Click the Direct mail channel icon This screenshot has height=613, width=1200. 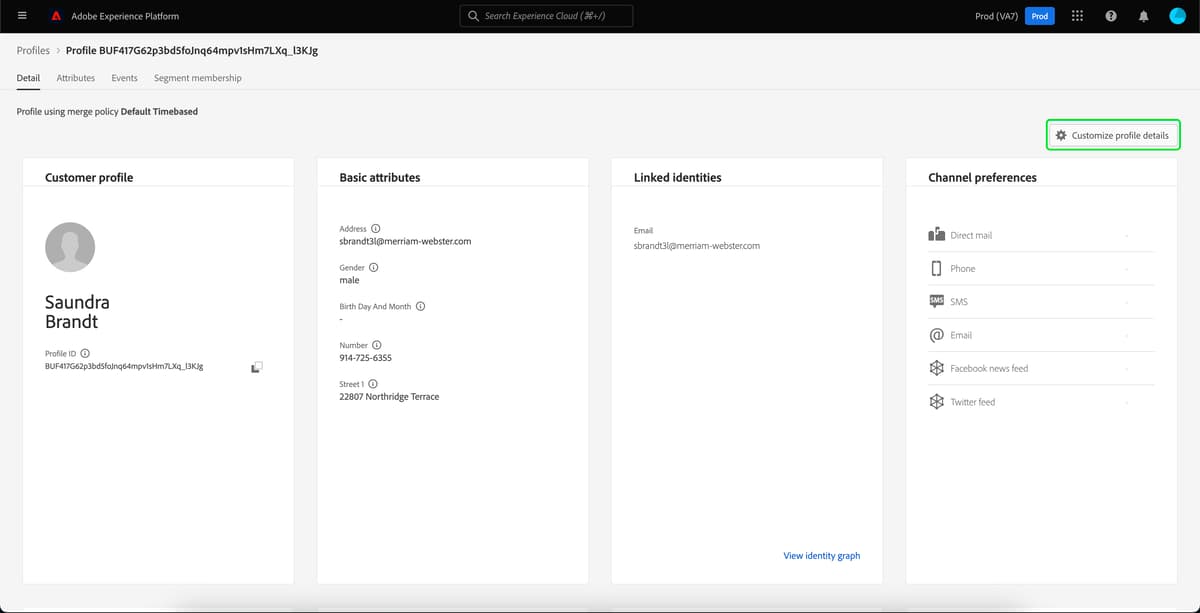point(937,234)
